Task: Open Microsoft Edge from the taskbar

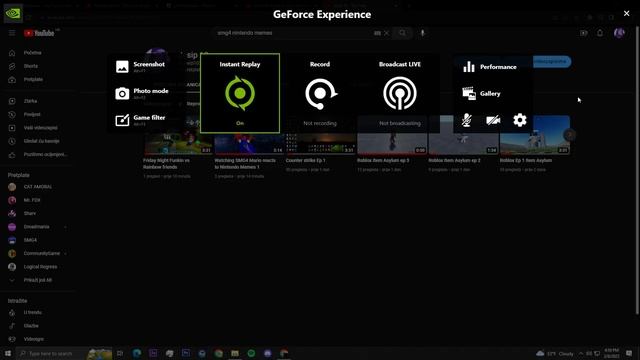Action: pyautogui.click(x=137, y=353)
